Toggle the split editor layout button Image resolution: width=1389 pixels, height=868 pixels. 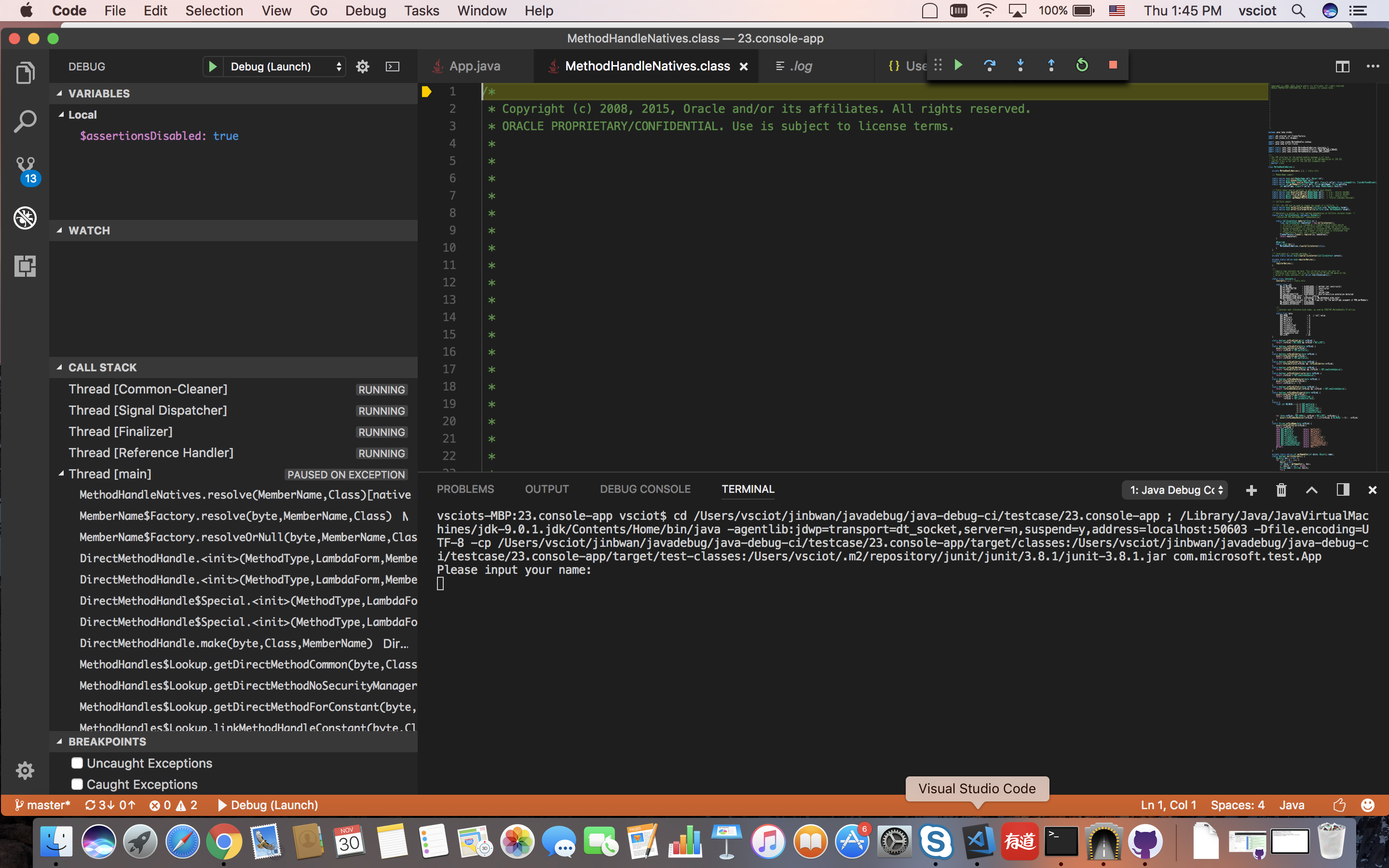1342,67
